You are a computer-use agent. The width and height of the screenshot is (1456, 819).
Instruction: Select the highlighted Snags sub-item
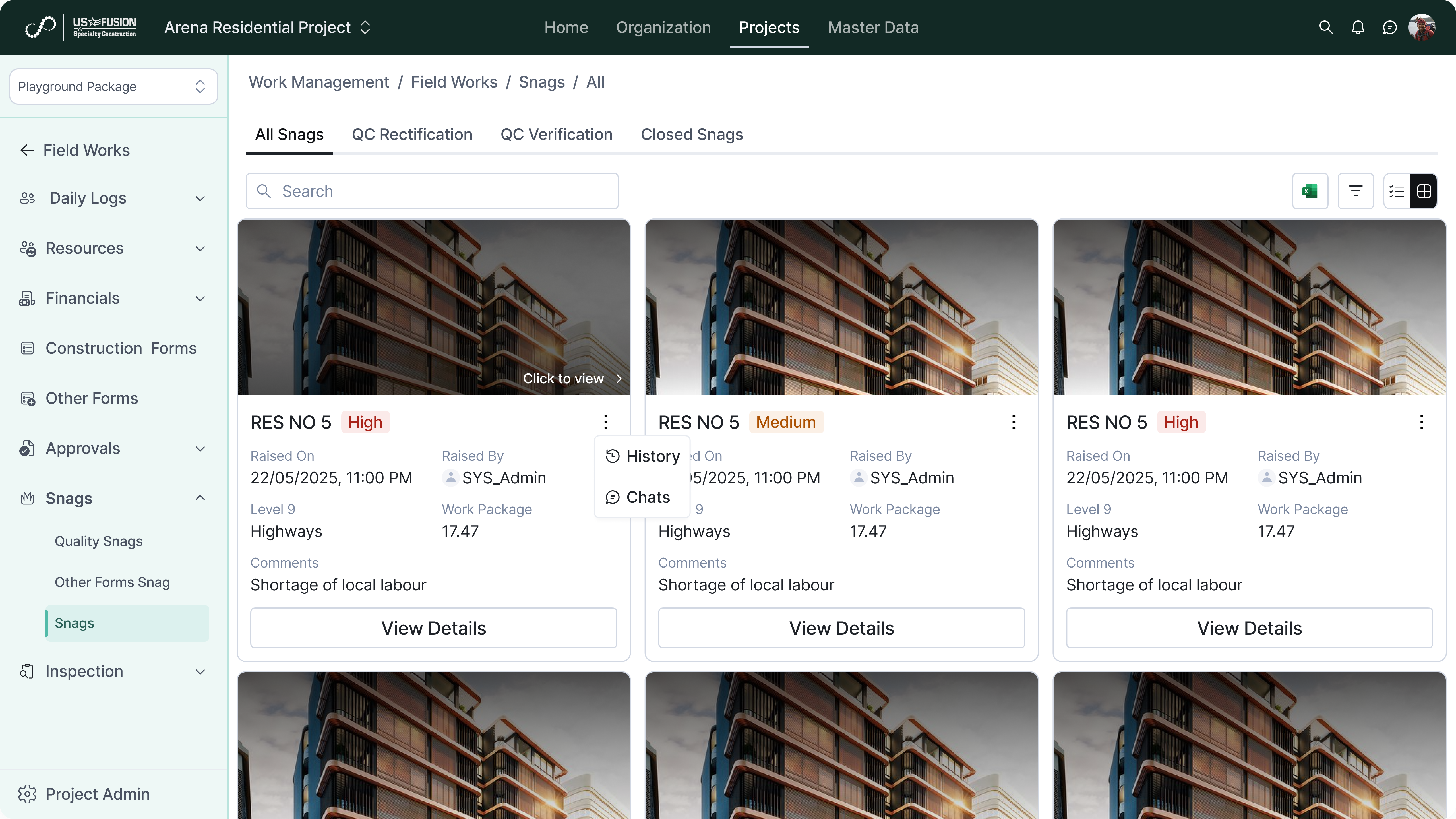(127, 623)
